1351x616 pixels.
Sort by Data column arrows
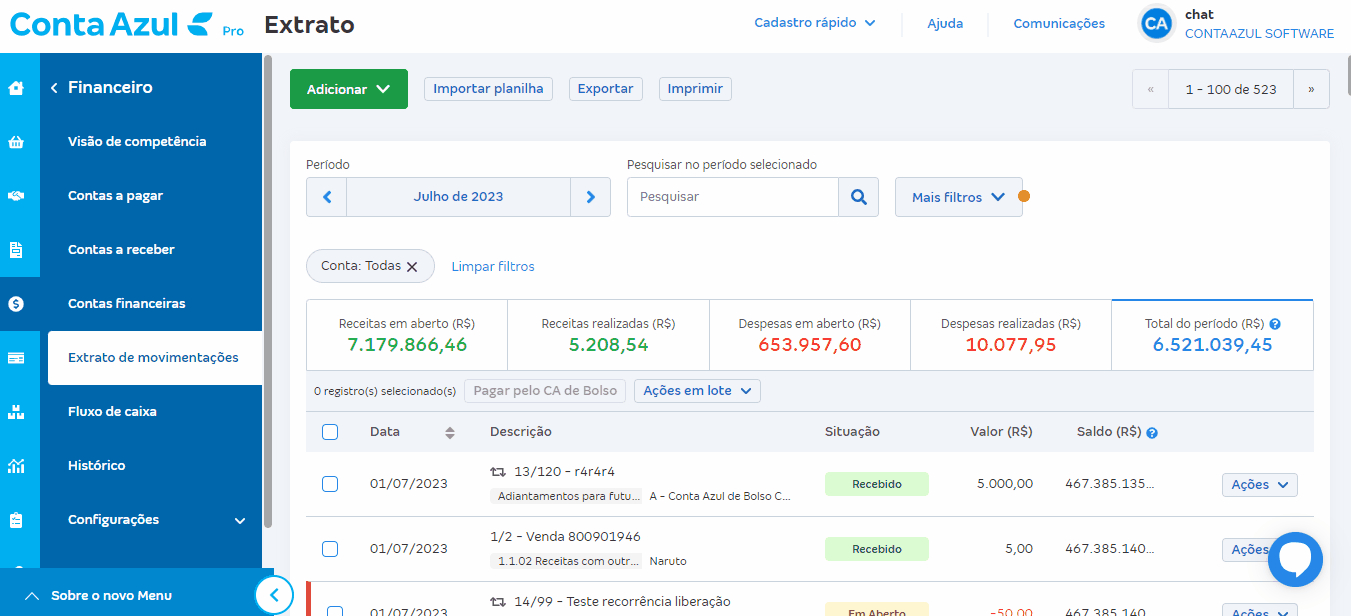pyautogui.click(x=450, y=432)
